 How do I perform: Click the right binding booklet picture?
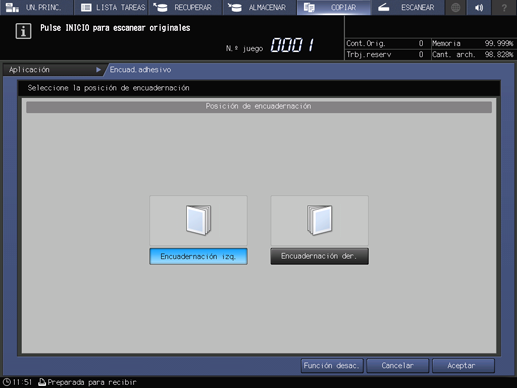[x=319, y=220]
